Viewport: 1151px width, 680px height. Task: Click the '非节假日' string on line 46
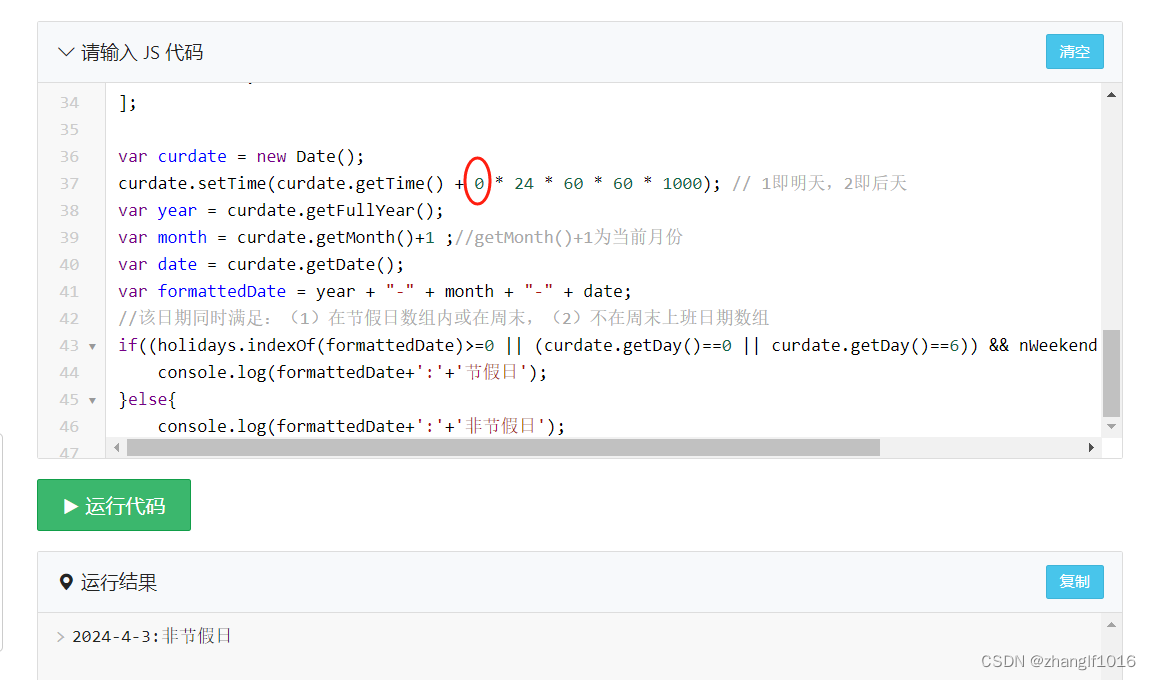[x=501, y=426]
